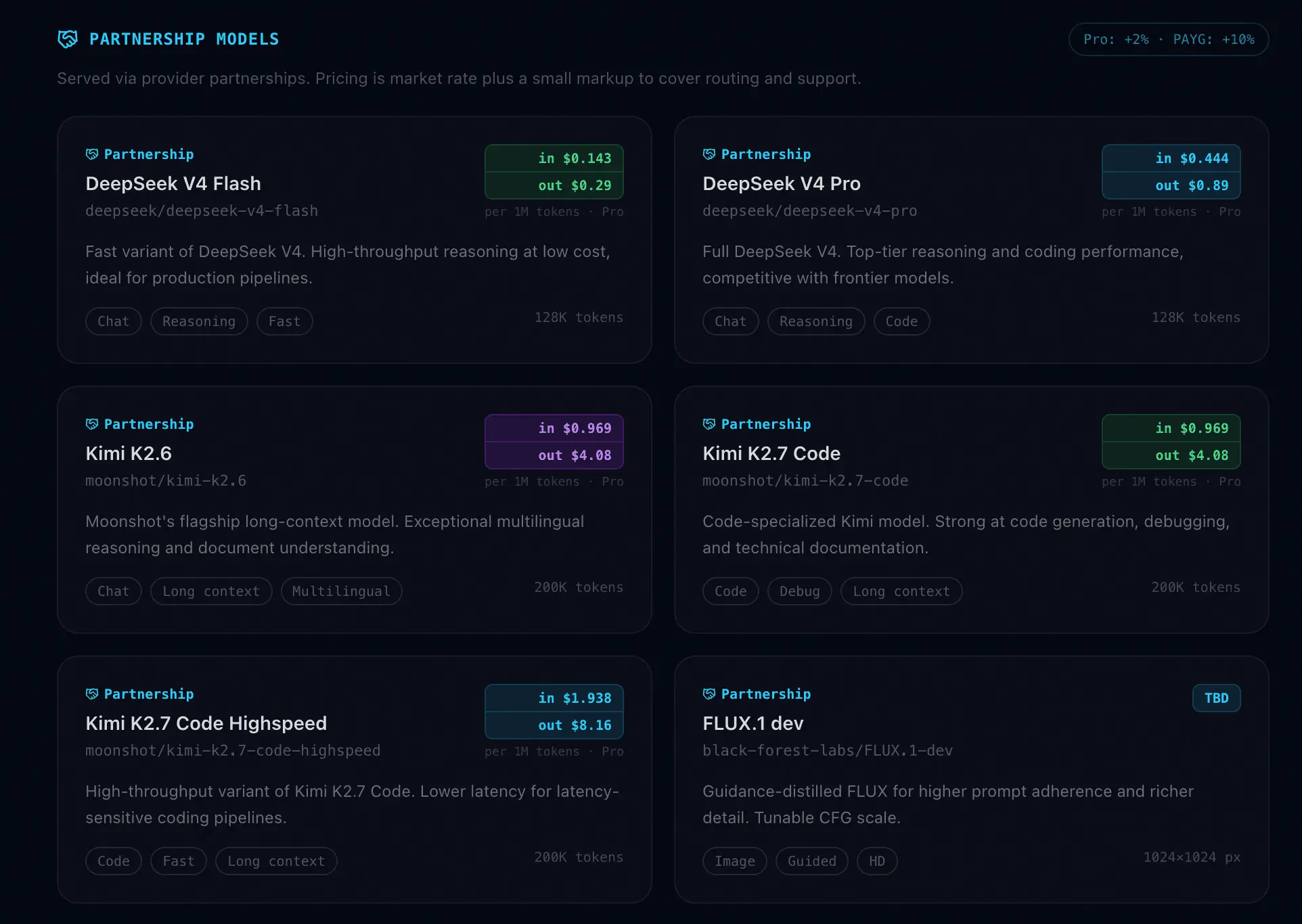Click the Partnership icon on Kimi K2.7 Code card

point(709,424)
